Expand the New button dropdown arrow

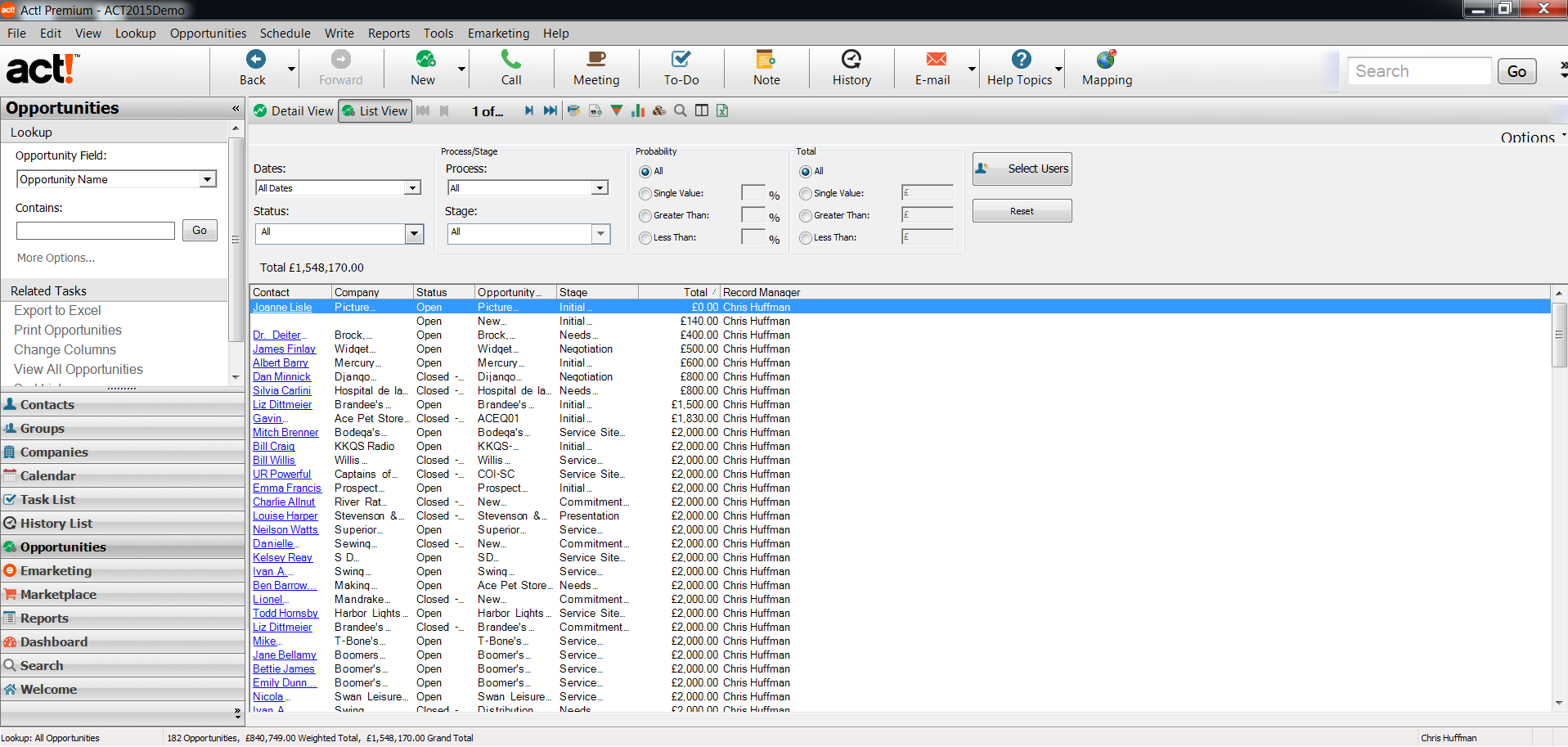pyautogui.click(x=462, y=69)
